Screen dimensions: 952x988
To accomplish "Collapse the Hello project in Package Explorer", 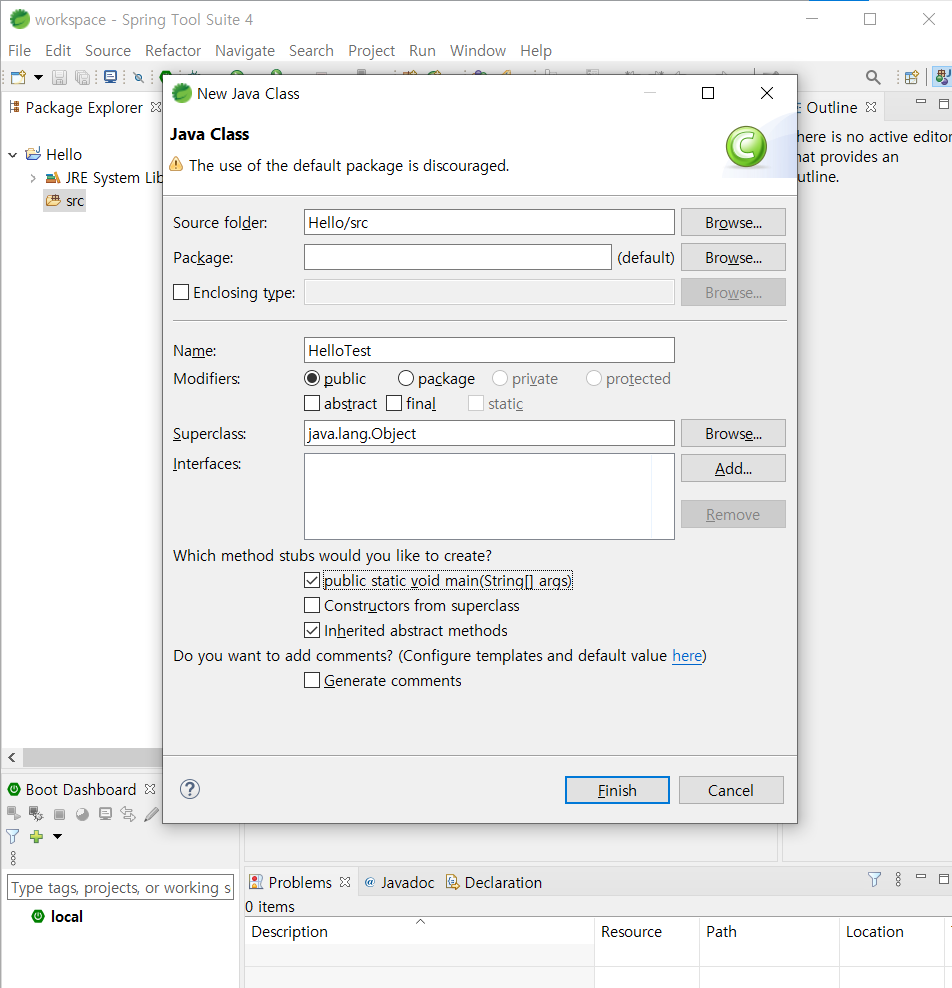I will tap(11, 154).
